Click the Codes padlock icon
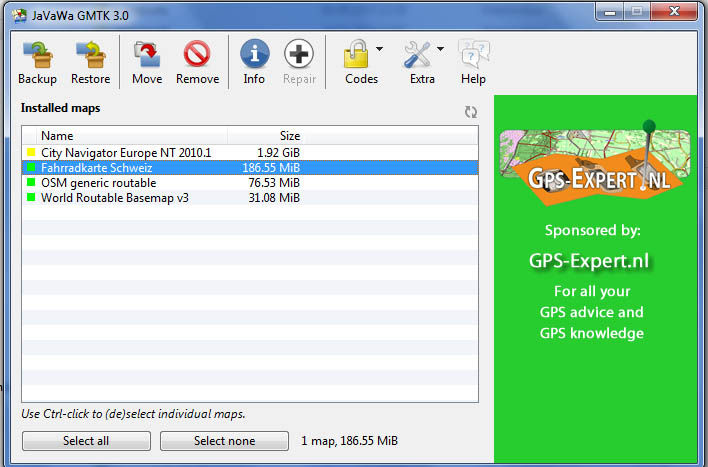 (357, 54)
